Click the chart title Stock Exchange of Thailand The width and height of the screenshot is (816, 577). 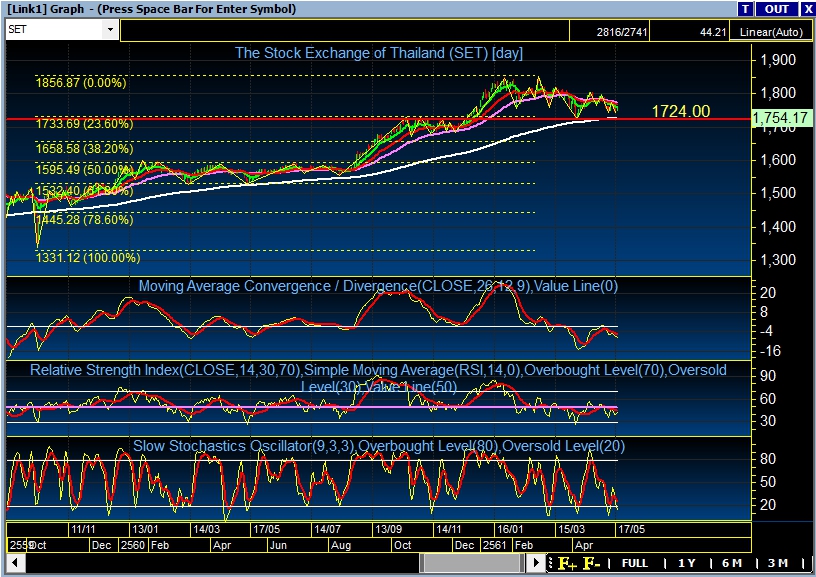click(378, 53)
